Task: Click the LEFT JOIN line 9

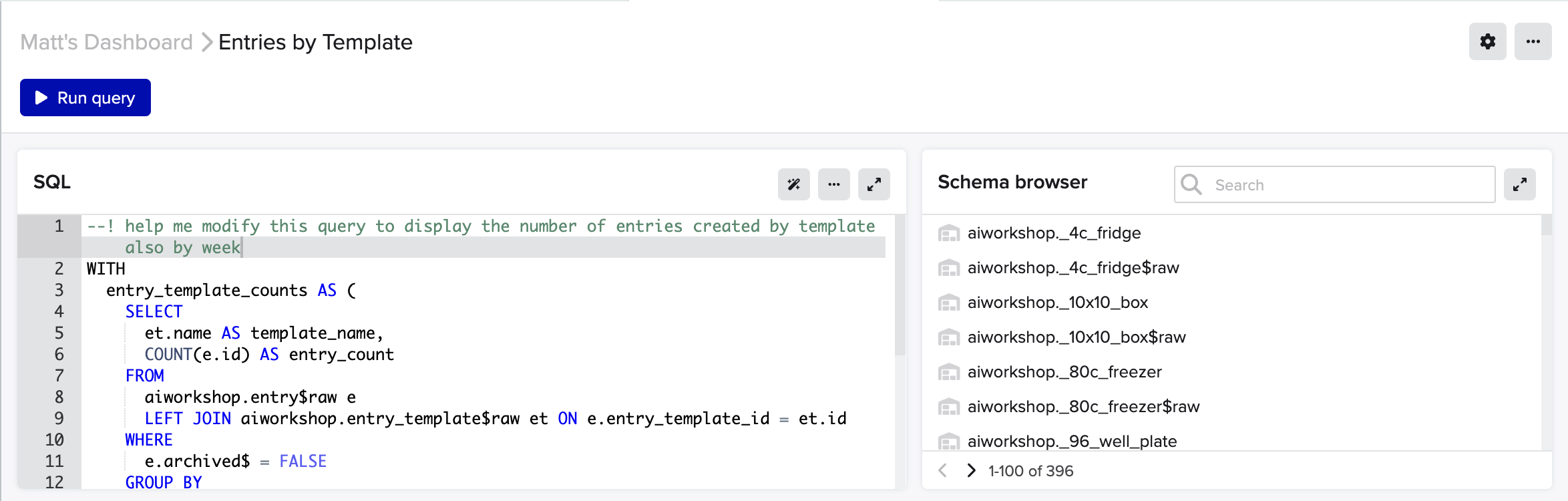Action: pos(496,418)
